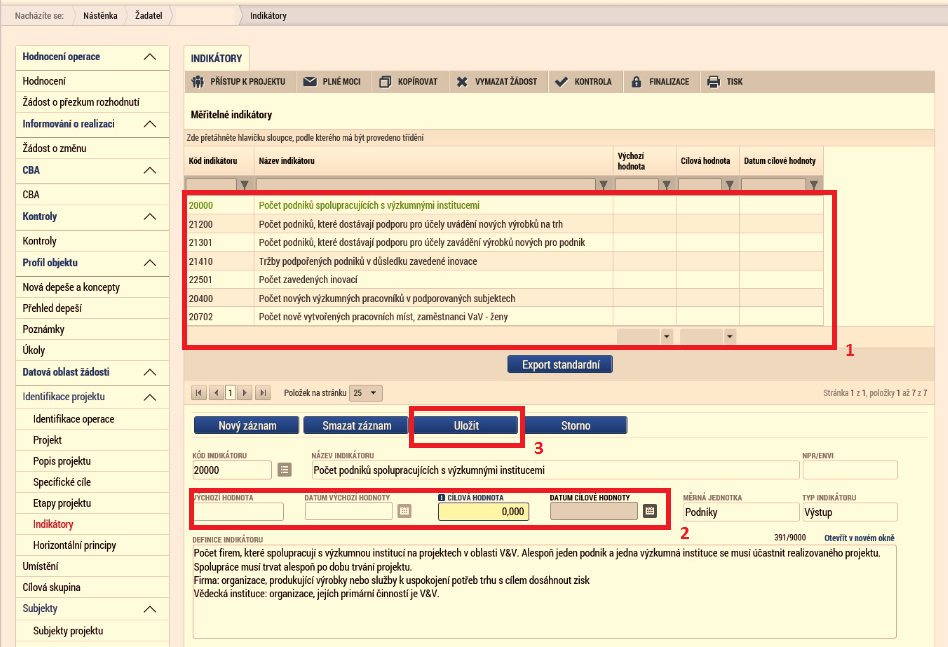Image resolution: width=948 pixels, height=647 pixels.
Task: Select row 21410 Tržby podpořených podniků
Action: 504,261
